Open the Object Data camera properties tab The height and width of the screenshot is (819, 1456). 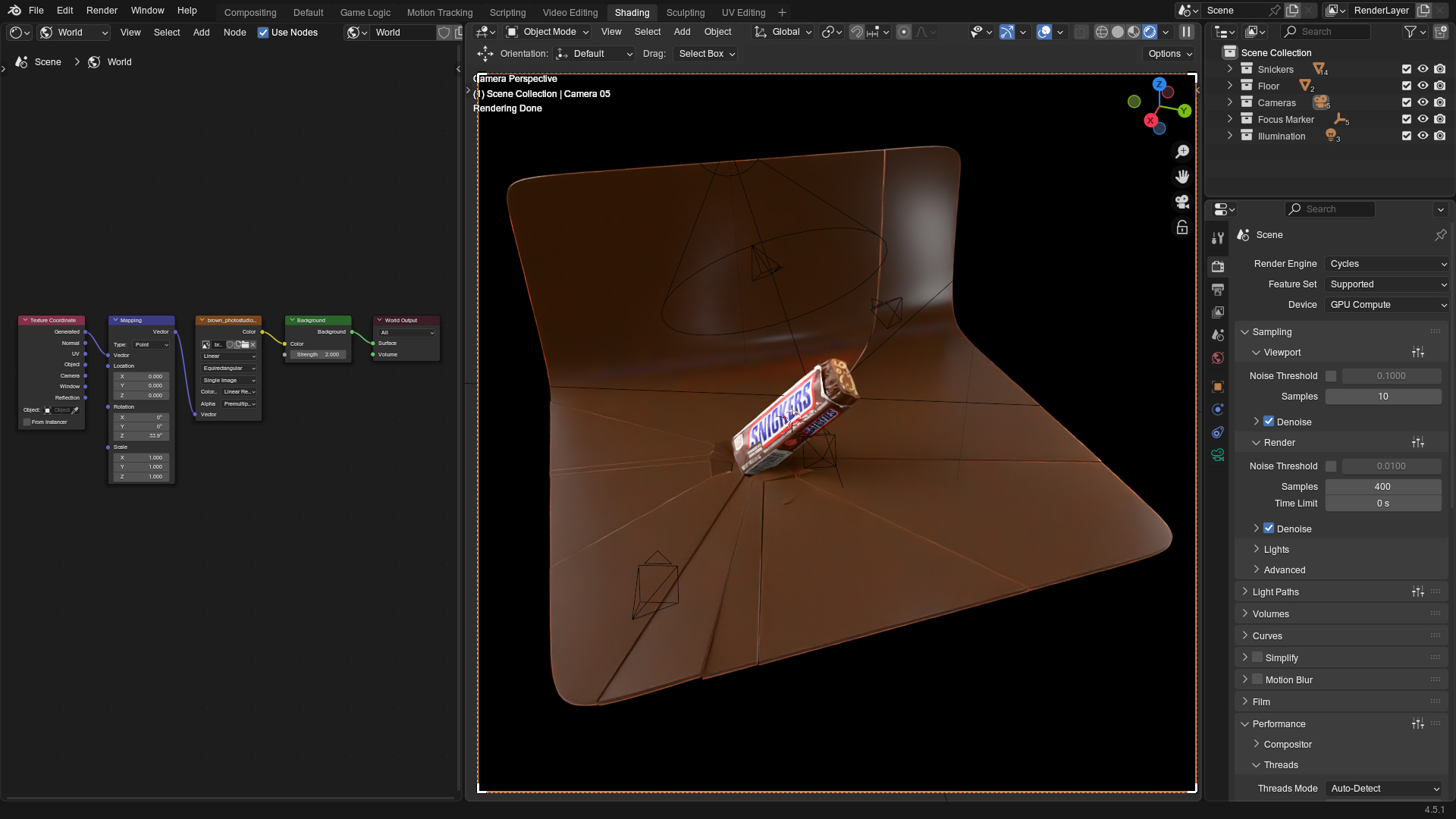coord(1218,455)
